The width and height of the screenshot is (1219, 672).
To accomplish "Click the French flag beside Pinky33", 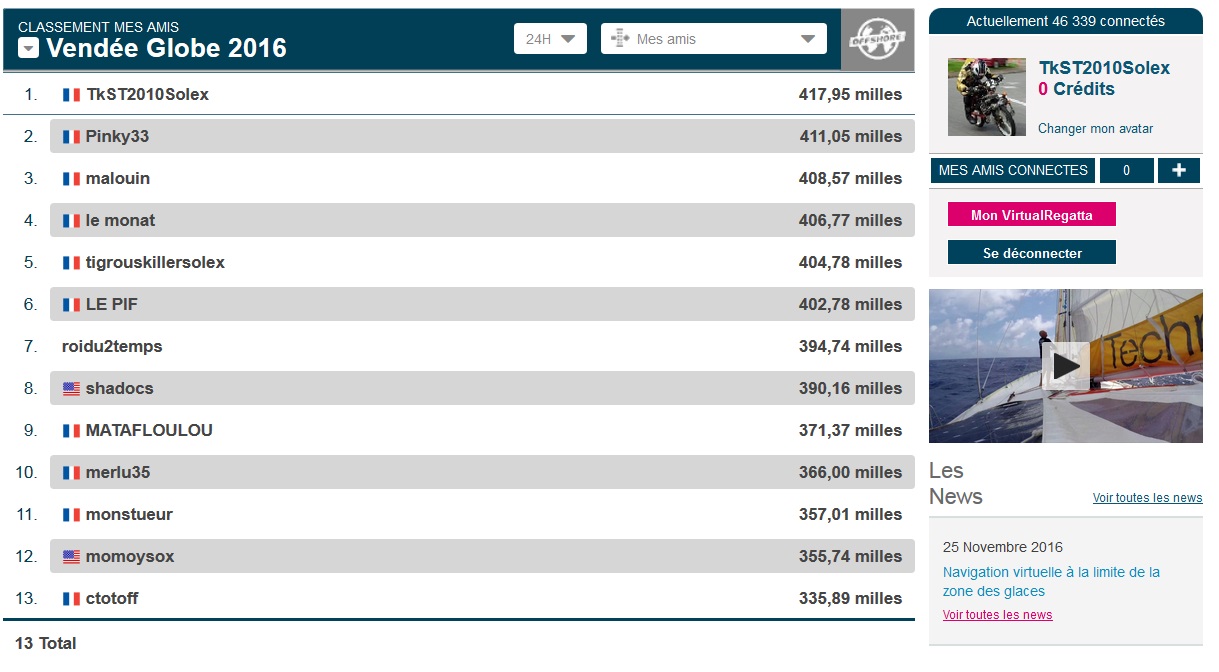I will (71, 137).
